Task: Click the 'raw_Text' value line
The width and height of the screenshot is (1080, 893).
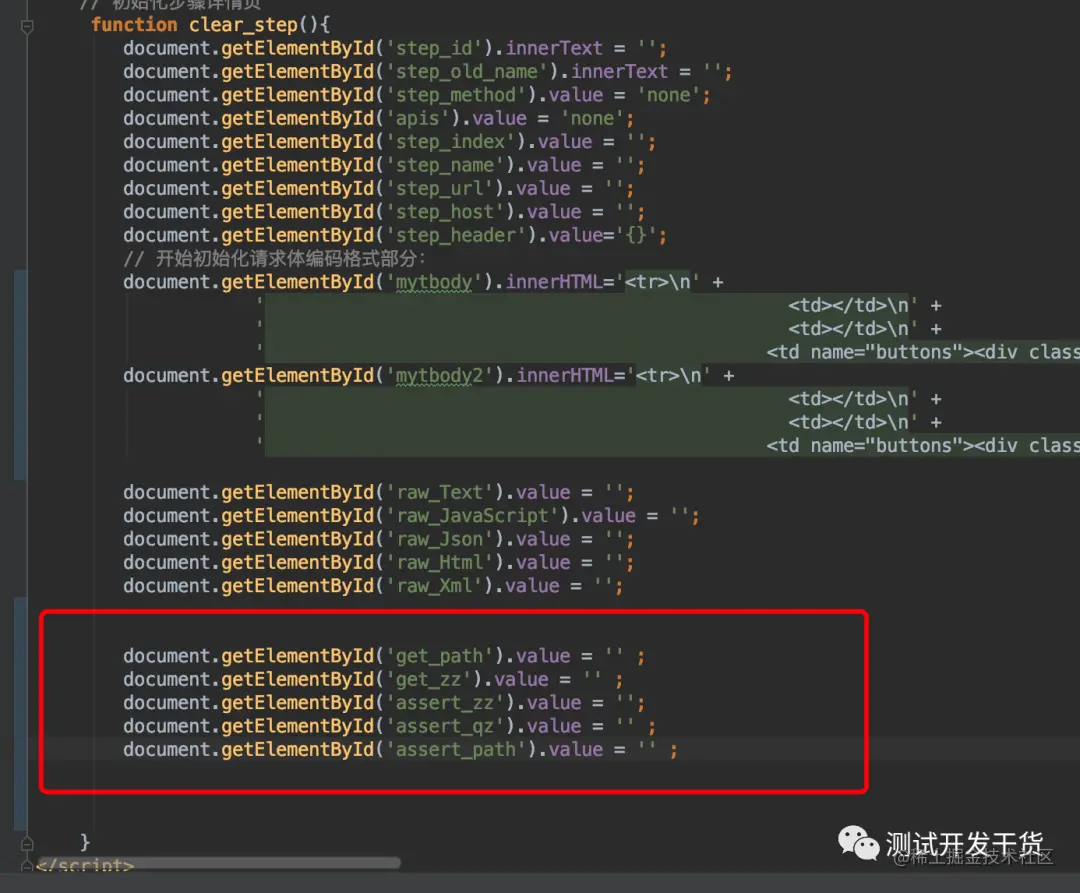Action: point(378,493)
